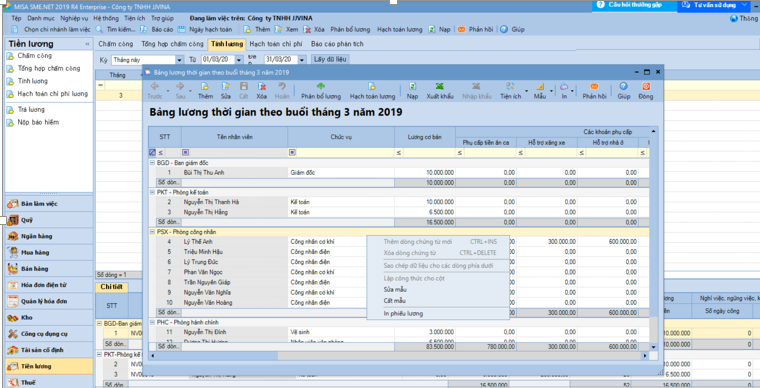Open the Kỳ period dropdown
Screen dimensions: 760x388
(179, 60)
